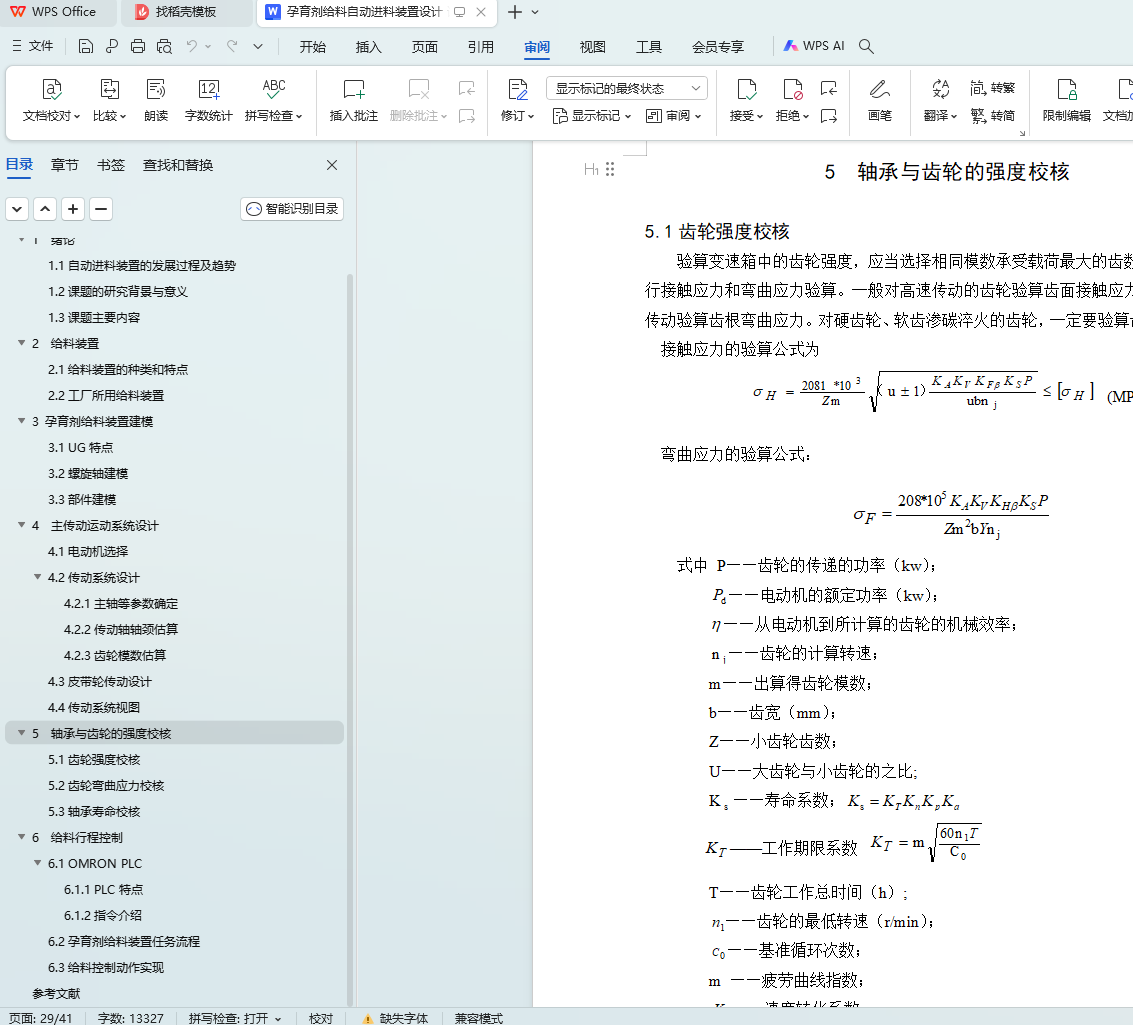Viewport: 1133px width, 1025px height.
Task: Toggle 修订 track changes
Action: (517, 100)
